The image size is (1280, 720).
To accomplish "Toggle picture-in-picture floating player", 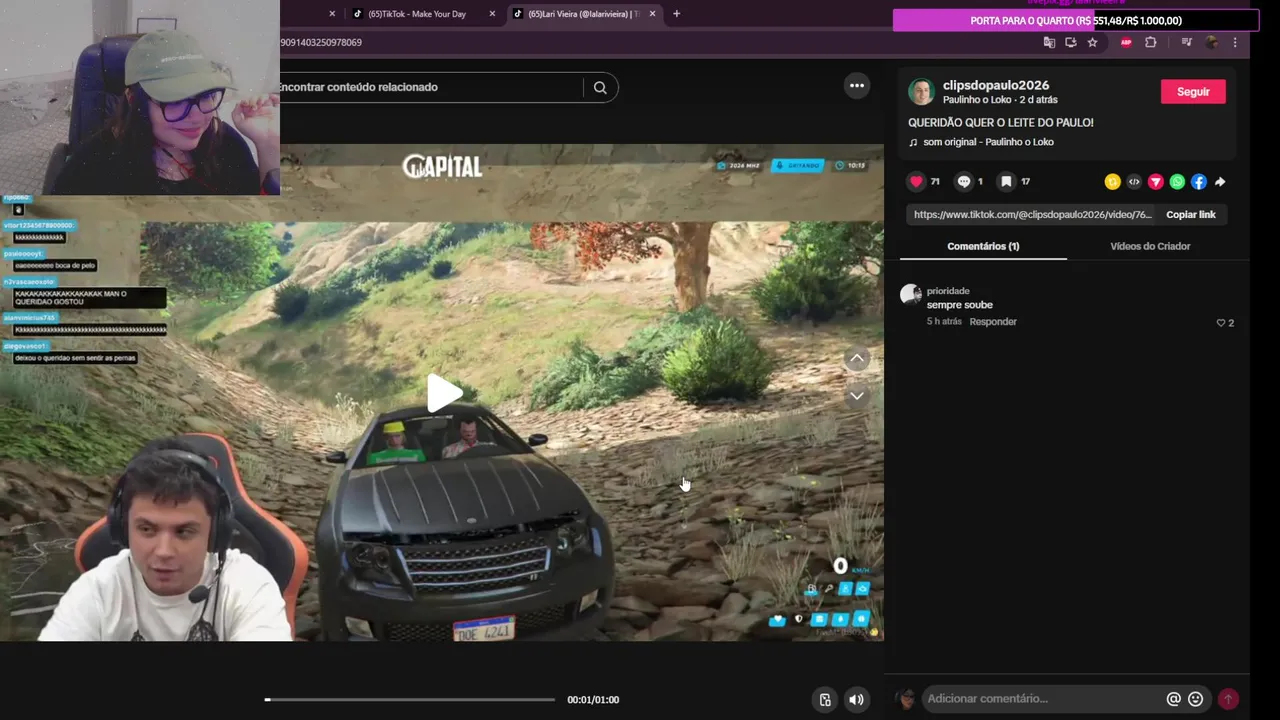I will tap(825, 700).
